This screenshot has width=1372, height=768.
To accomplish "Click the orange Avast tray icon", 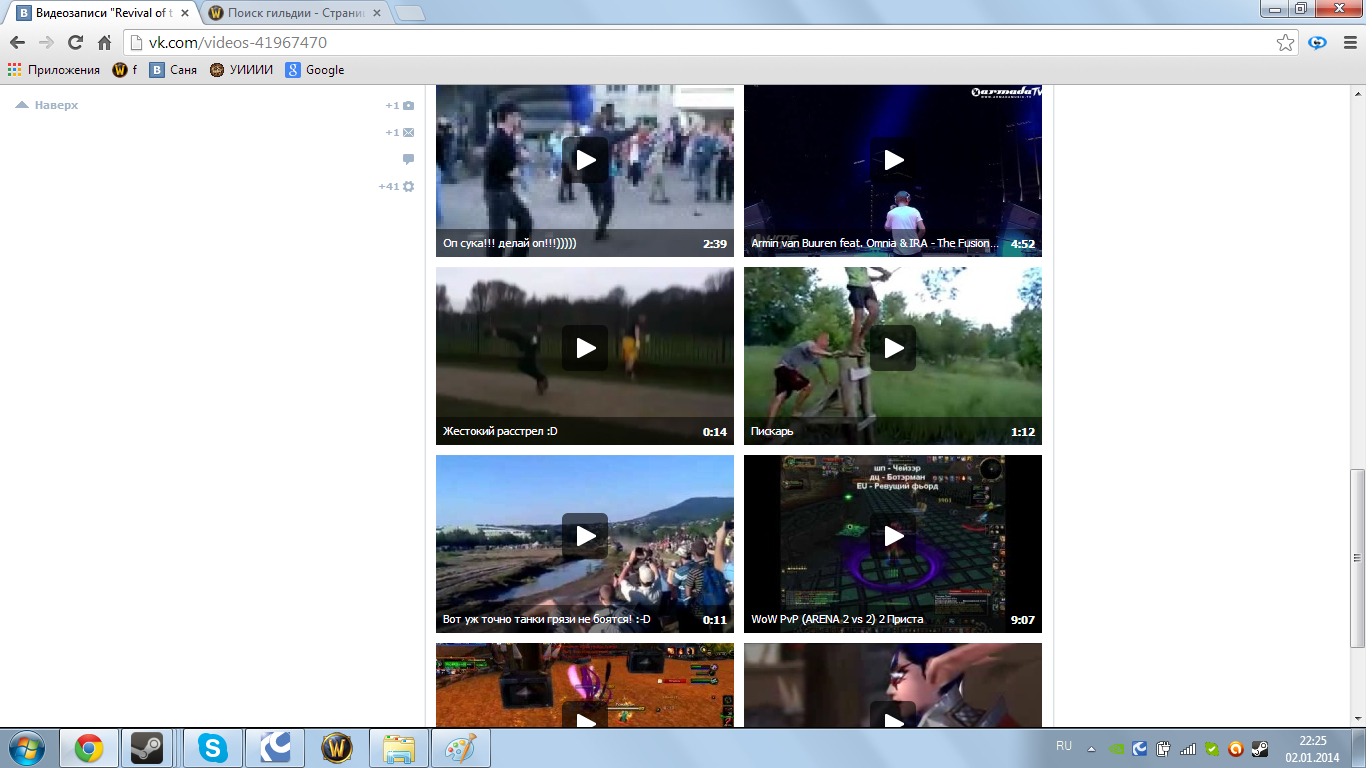I will tap(1236, 748).
